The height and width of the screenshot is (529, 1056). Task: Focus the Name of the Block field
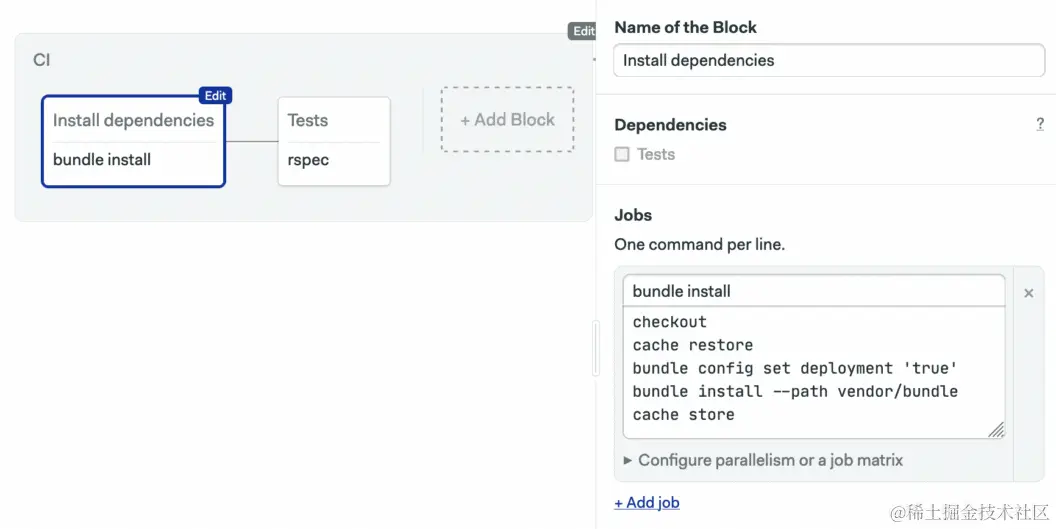click(828, 60)
